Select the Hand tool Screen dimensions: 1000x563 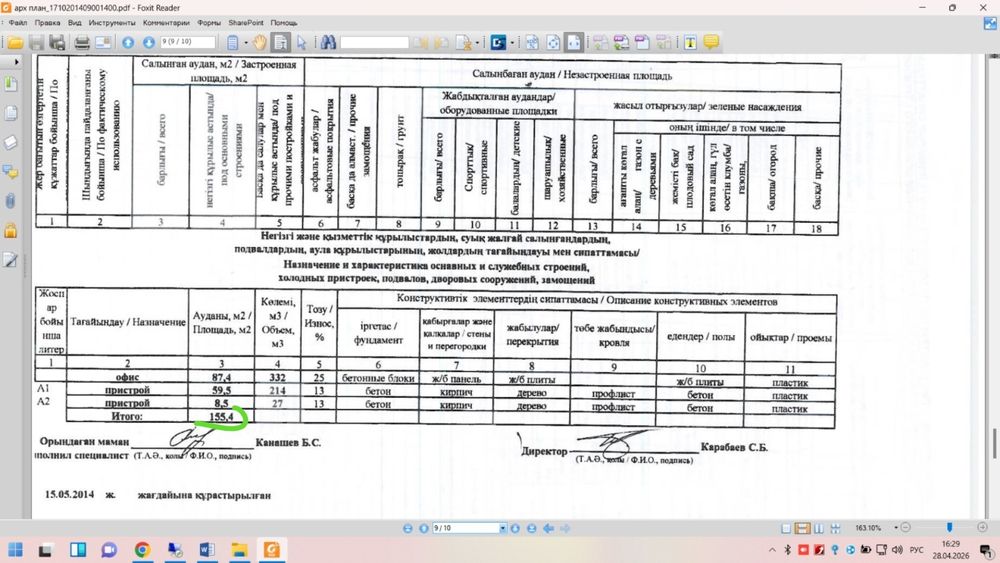pos(260,43)
